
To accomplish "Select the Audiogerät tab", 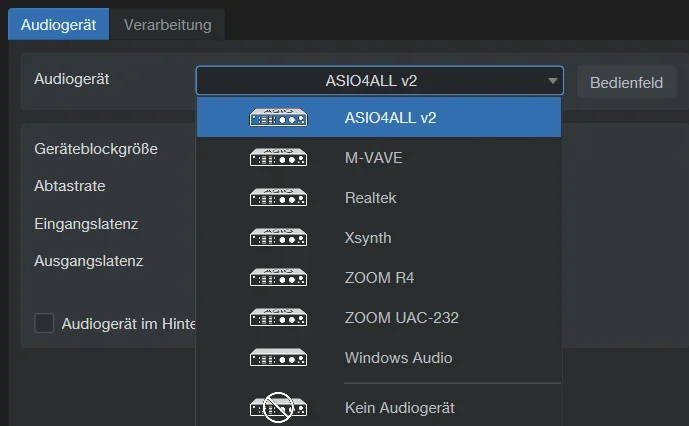I will tap(58, 25).
